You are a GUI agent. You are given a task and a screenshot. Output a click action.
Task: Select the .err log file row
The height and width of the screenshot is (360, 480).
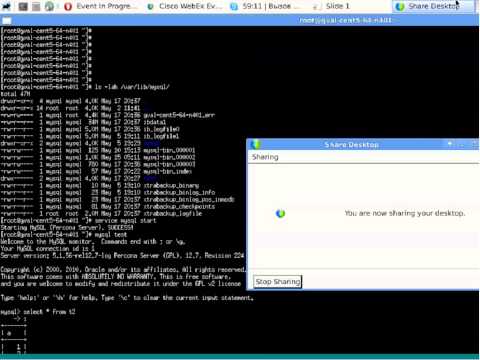pos(108,115)
